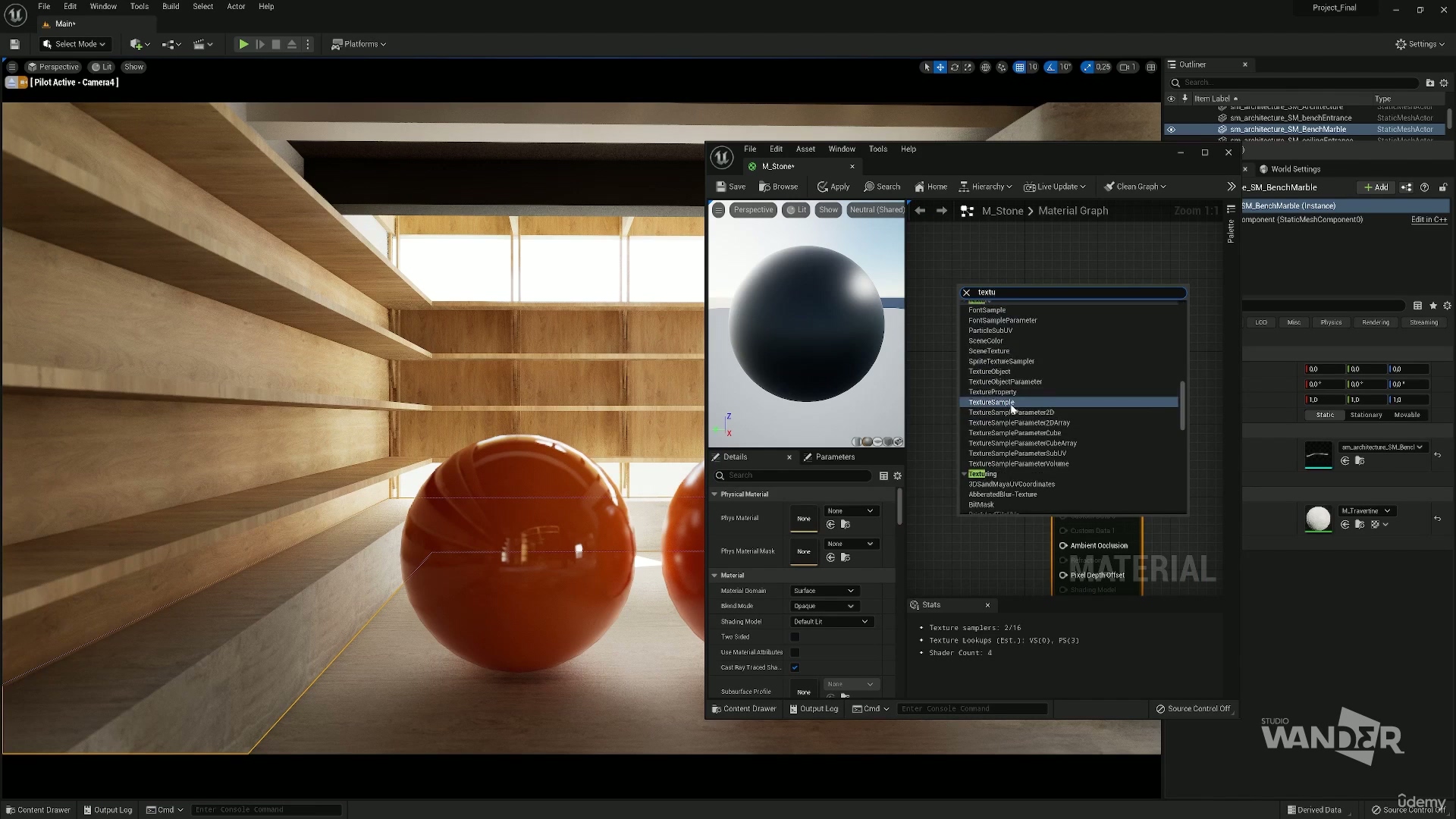Click the material Details search field
Screen dimensions: 1456x819
coord(796,475)
